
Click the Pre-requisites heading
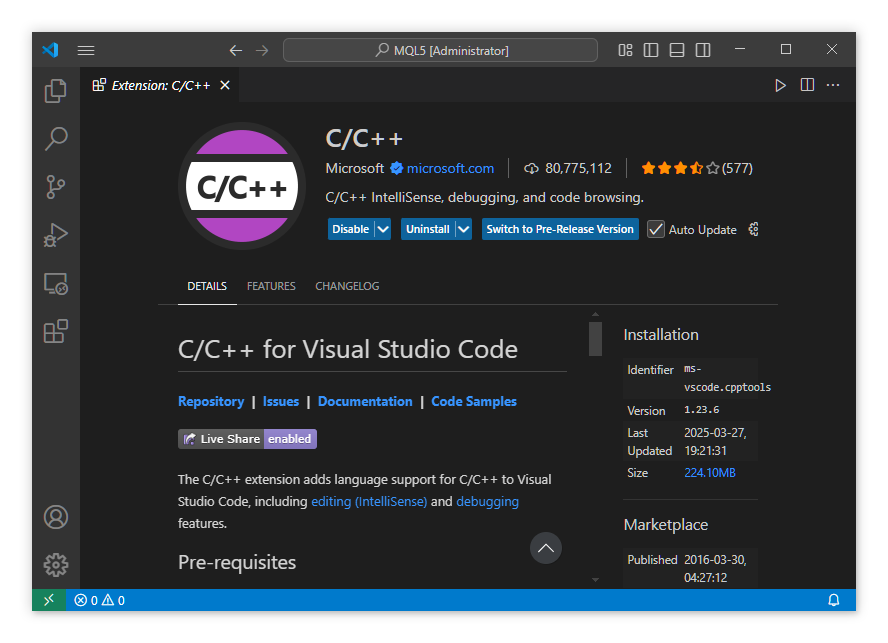point(237,563)
